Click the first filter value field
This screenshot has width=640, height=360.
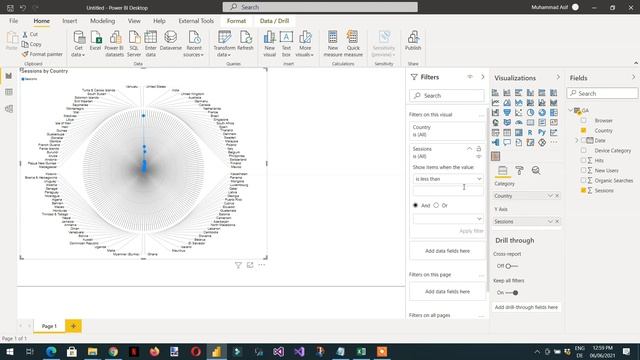click(x=448, y=190)
